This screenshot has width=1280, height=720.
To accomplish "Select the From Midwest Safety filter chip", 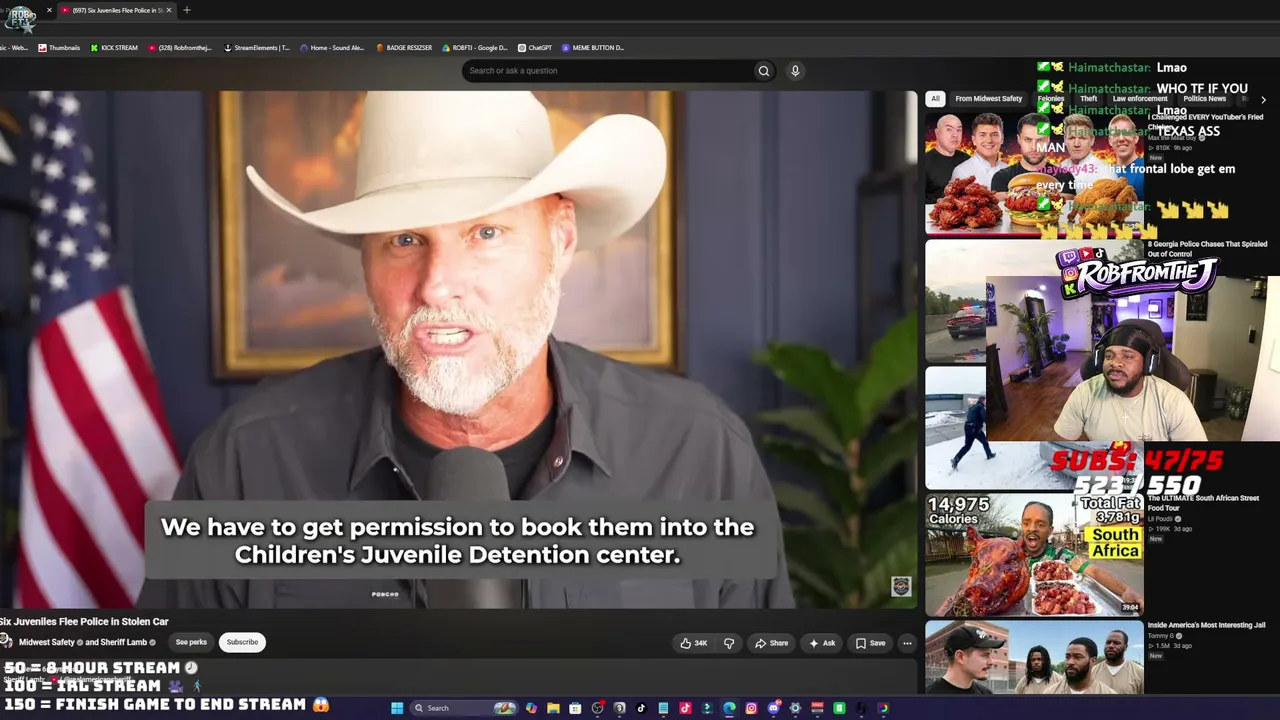I will (x=989, y=99).
